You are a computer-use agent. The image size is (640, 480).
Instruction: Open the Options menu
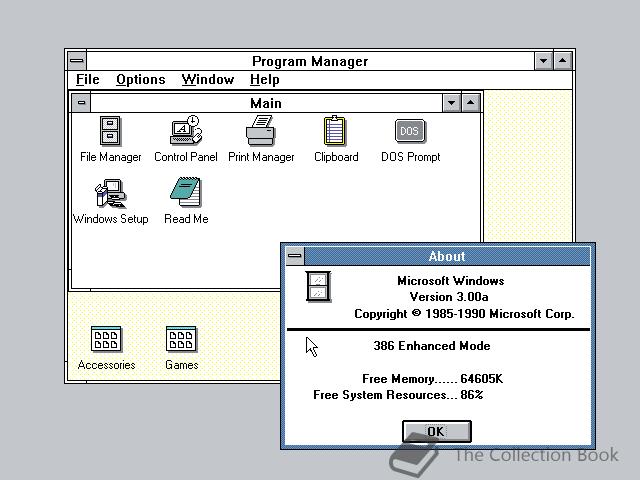pyautogui.click(x=141, y=79)
